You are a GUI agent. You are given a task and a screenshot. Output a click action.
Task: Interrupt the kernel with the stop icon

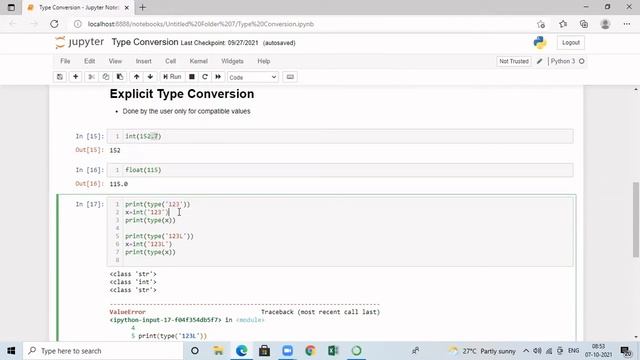(x=191, y=77)
